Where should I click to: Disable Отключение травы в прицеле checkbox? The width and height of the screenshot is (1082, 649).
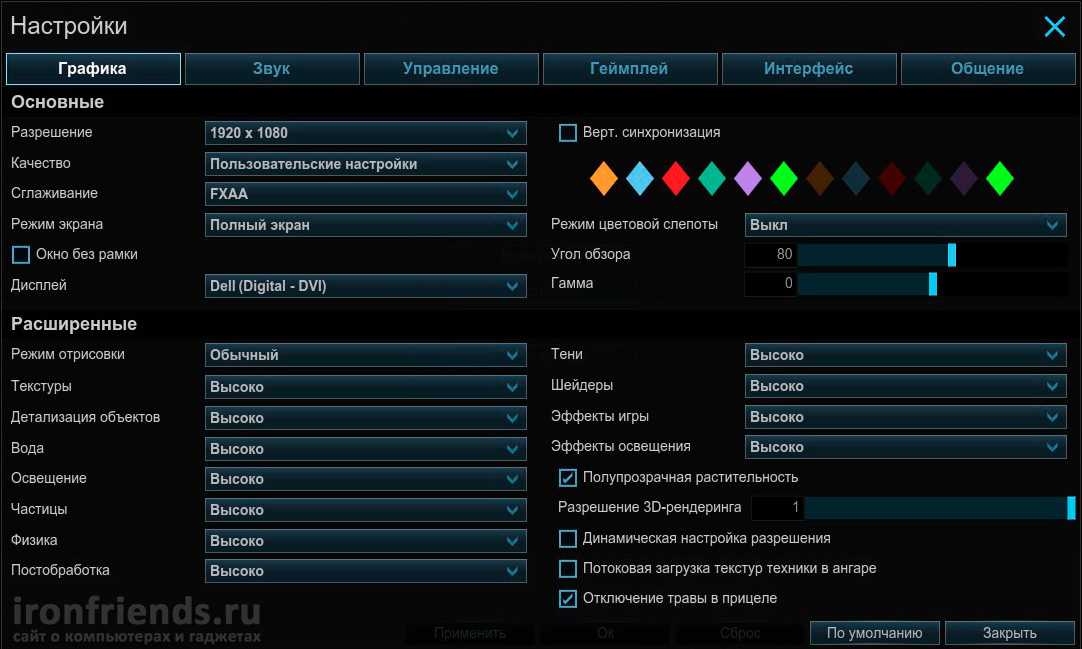click(568, 599)
